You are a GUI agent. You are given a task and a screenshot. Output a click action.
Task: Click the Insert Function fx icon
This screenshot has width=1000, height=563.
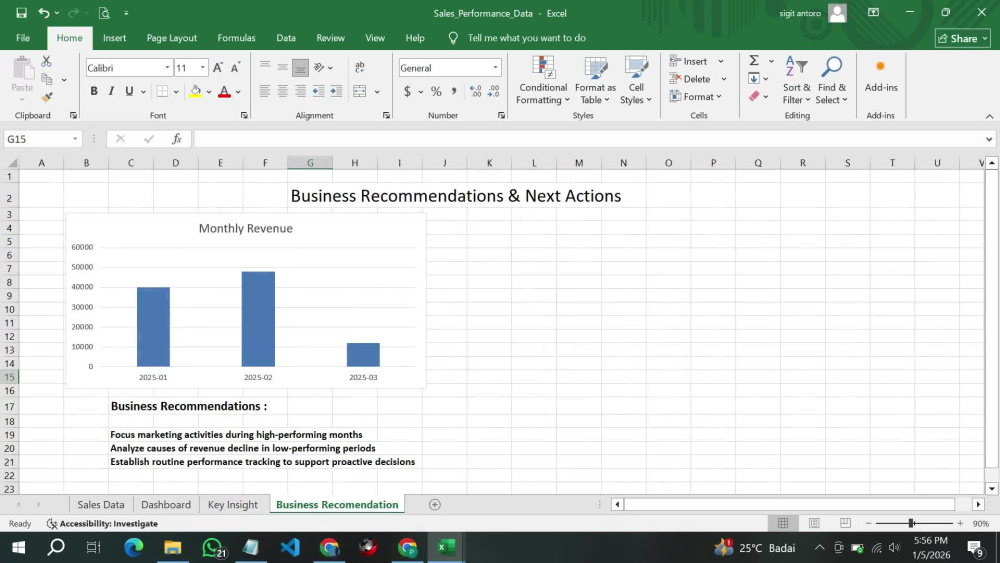coord(177,138)
